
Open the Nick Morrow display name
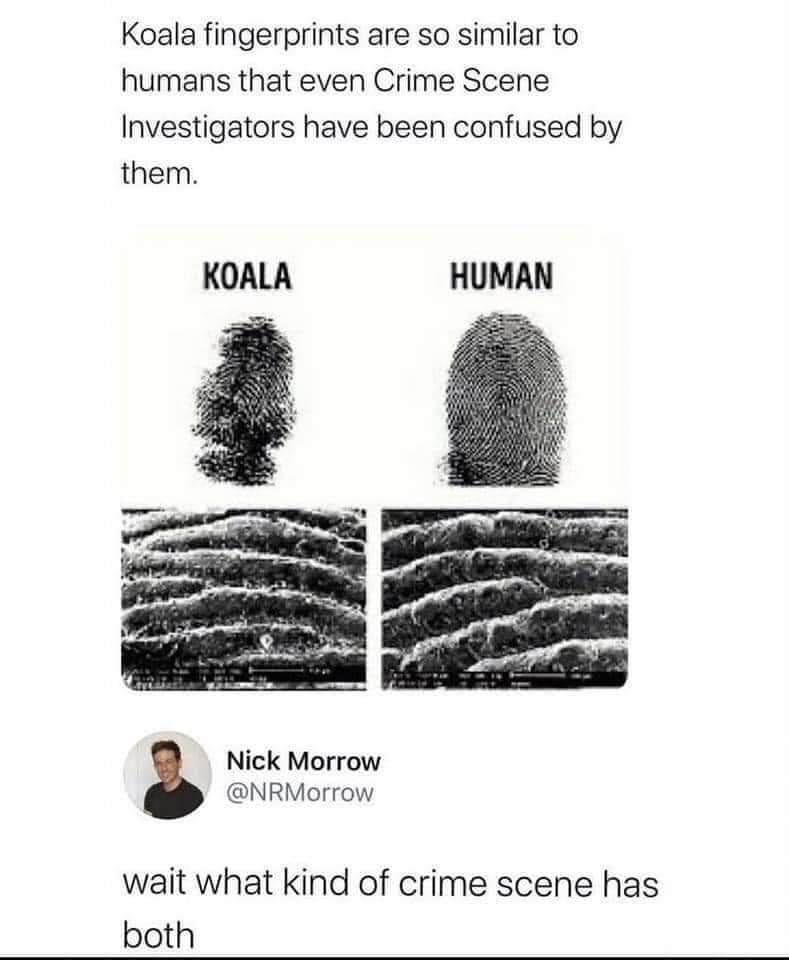click(x=304, y=761)
